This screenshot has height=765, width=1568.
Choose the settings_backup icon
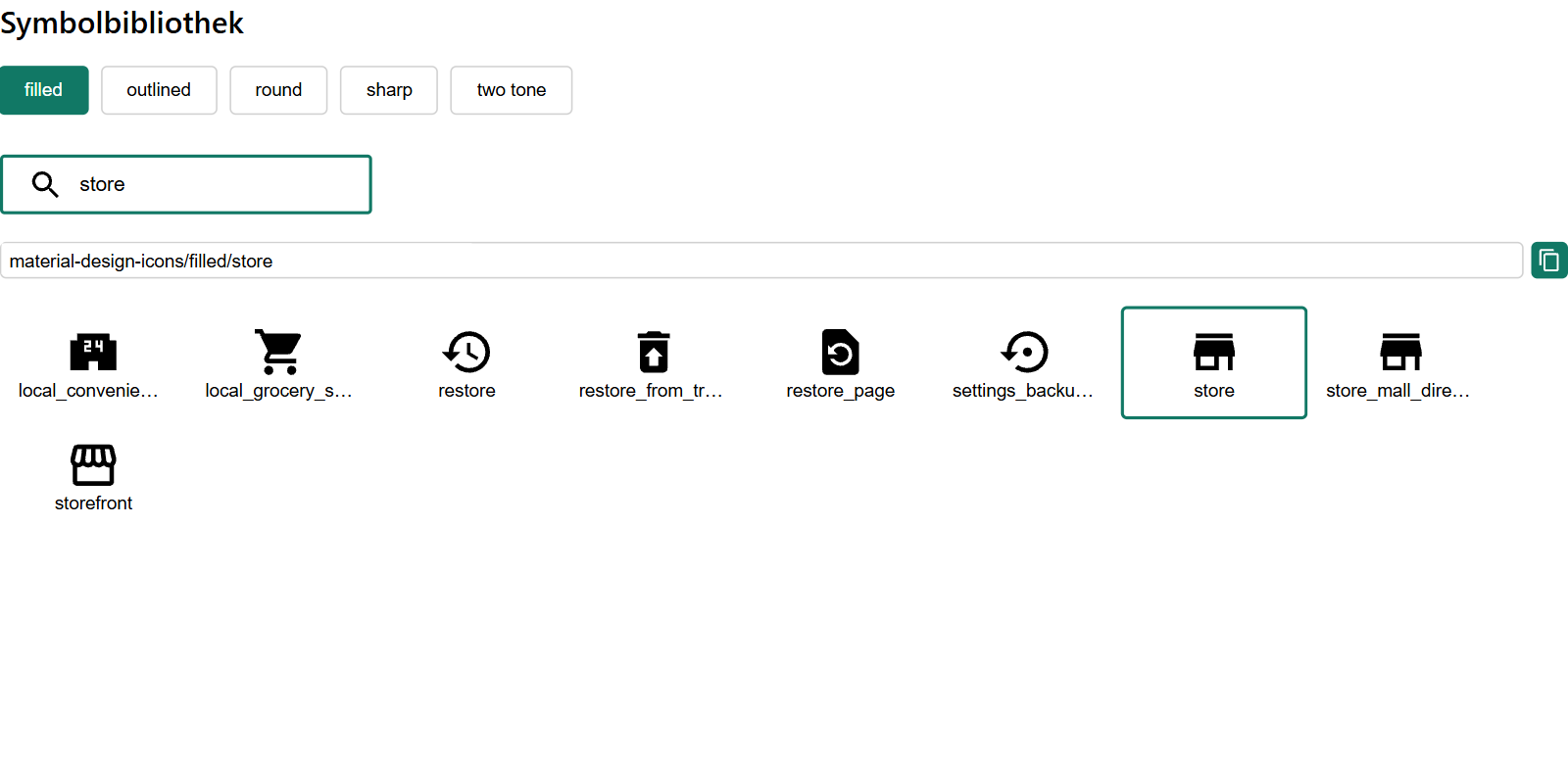coord(1025,352)
